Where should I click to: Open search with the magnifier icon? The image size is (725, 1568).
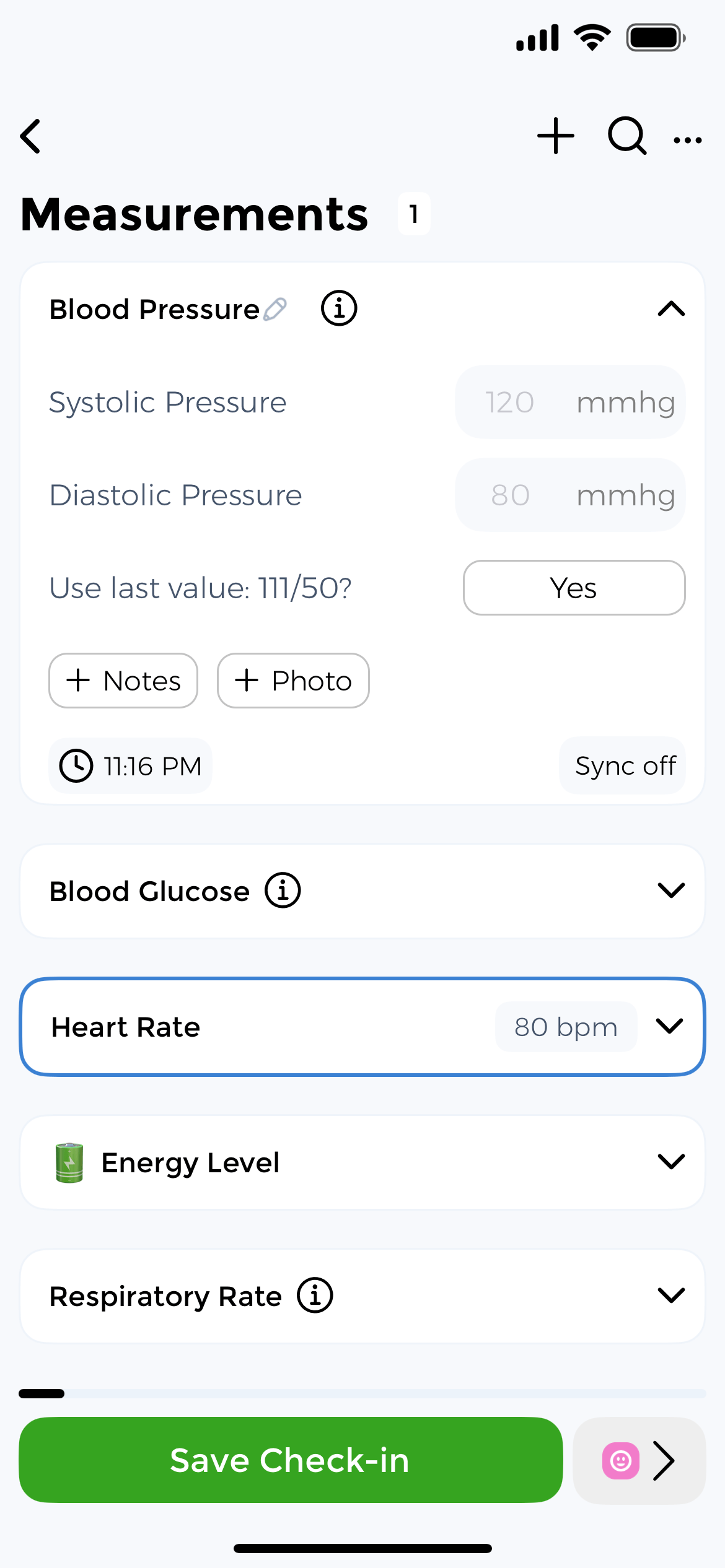pyautogui.click(x=627, y=136)
